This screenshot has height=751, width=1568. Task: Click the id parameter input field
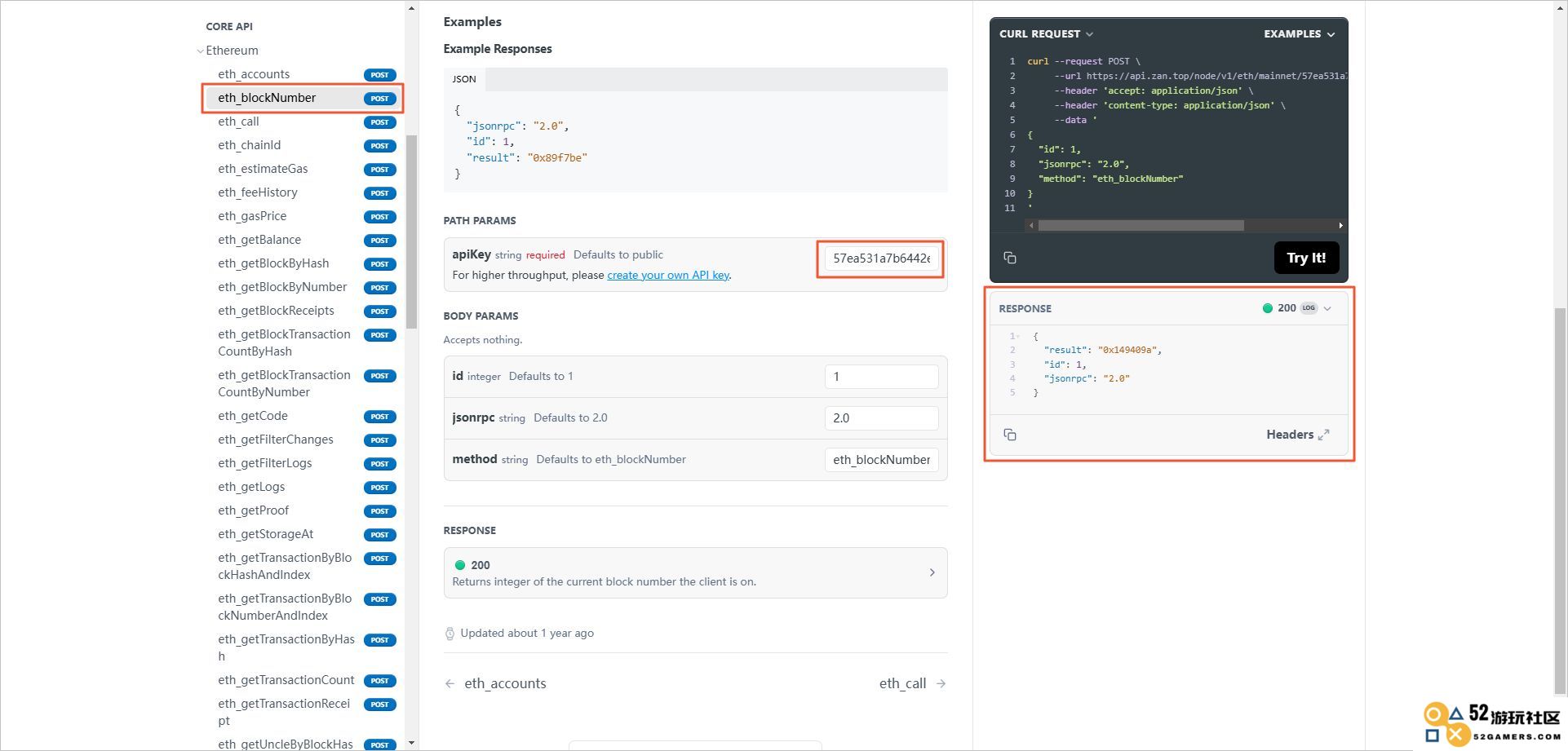tap(881, 377)
